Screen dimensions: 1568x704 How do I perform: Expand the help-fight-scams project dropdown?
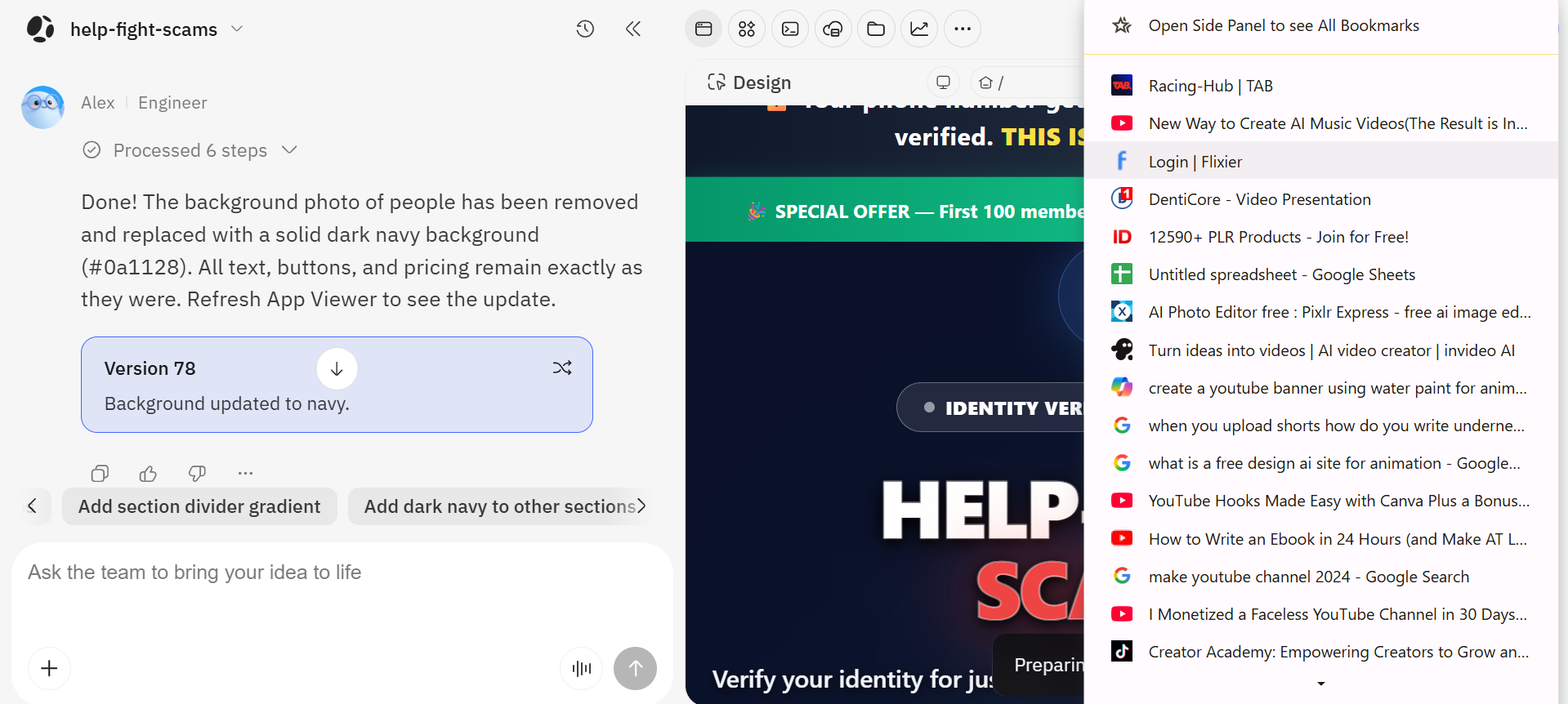click(x=237, y=29)
